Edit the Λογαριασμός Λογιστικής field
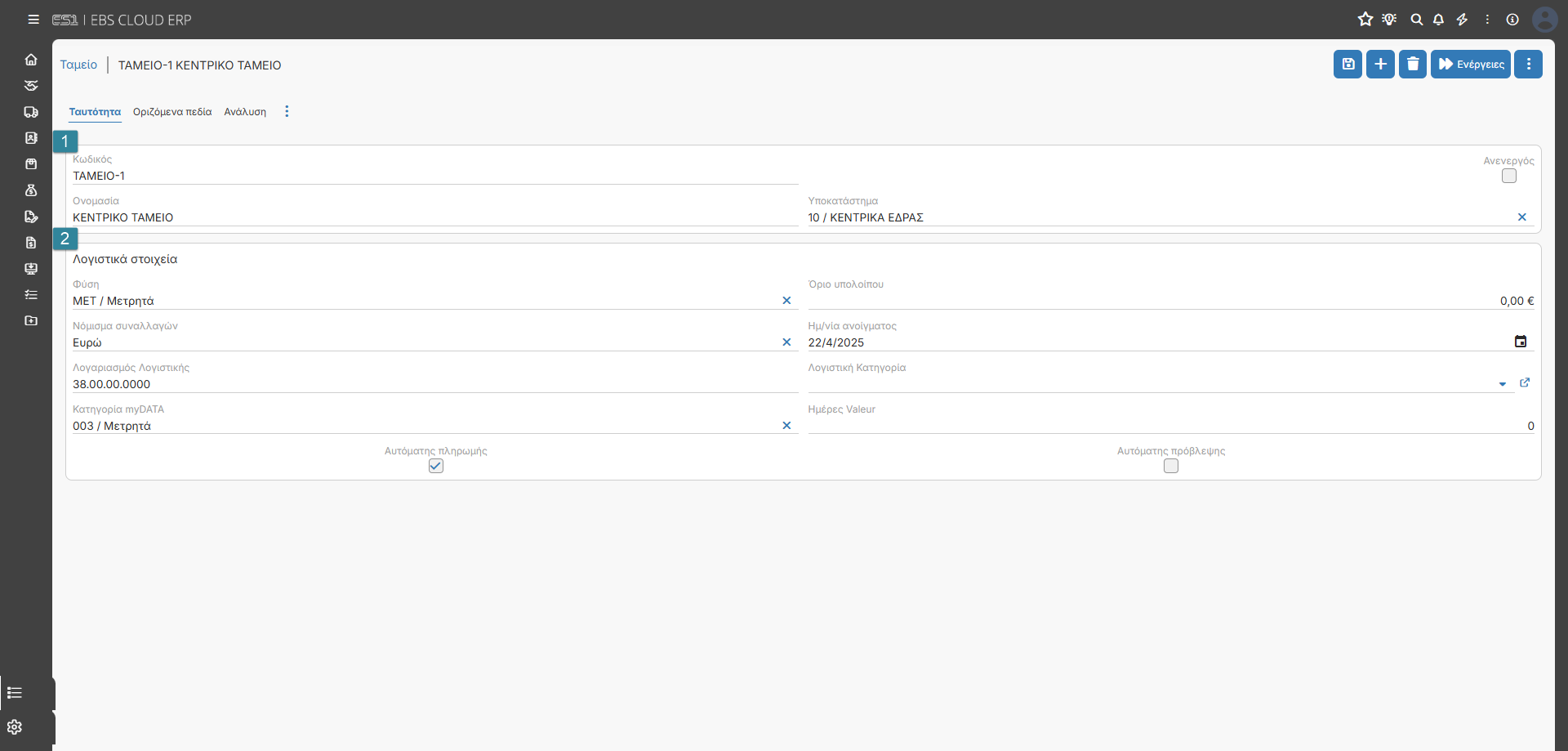Image resolution: width=1568 pixels, height=751 pixels. click(x=435, y=384)
